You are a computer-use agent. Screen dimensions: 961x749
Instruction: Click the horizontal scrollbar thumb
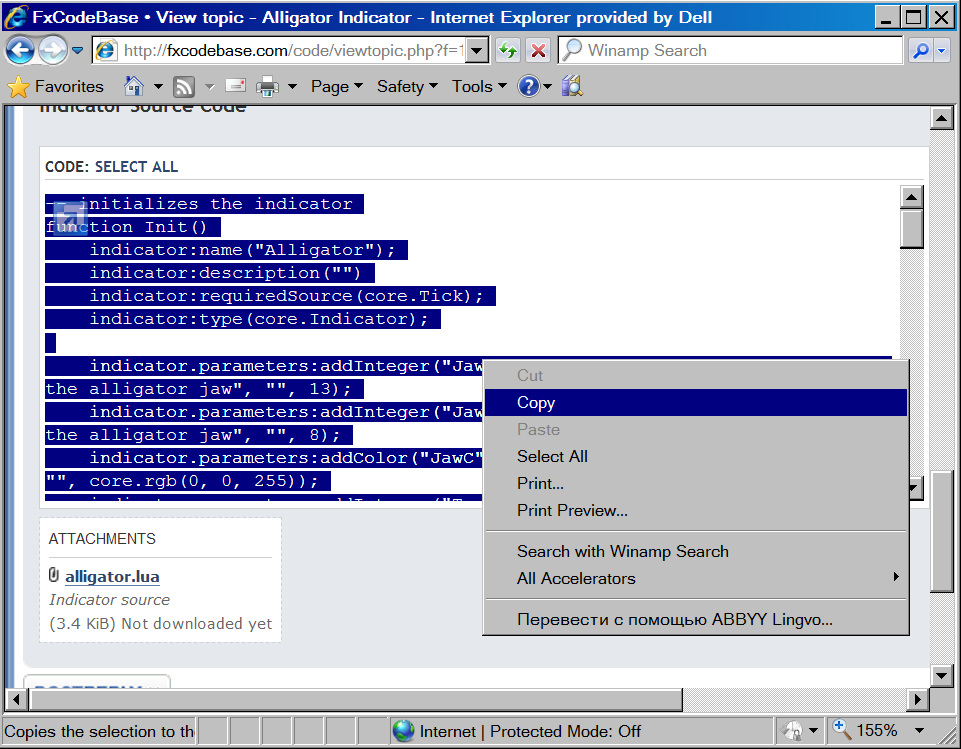[x=357, y=699]
